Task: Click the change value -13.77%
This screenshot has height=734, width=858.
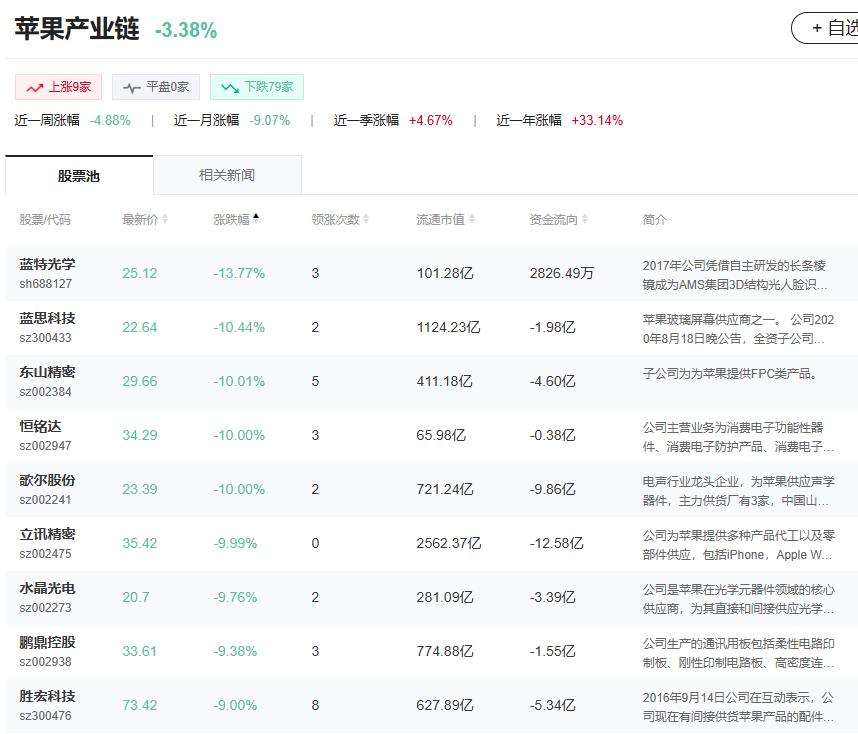Action: 239,273
